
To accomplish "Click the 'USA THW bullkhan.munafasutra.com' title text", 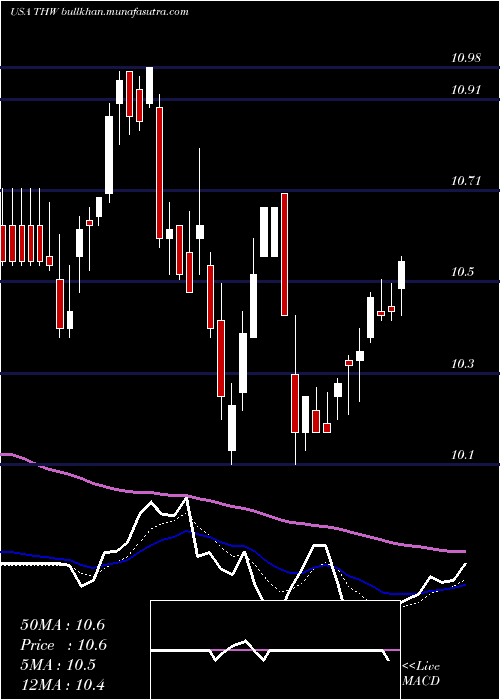I will click(99, 12).
